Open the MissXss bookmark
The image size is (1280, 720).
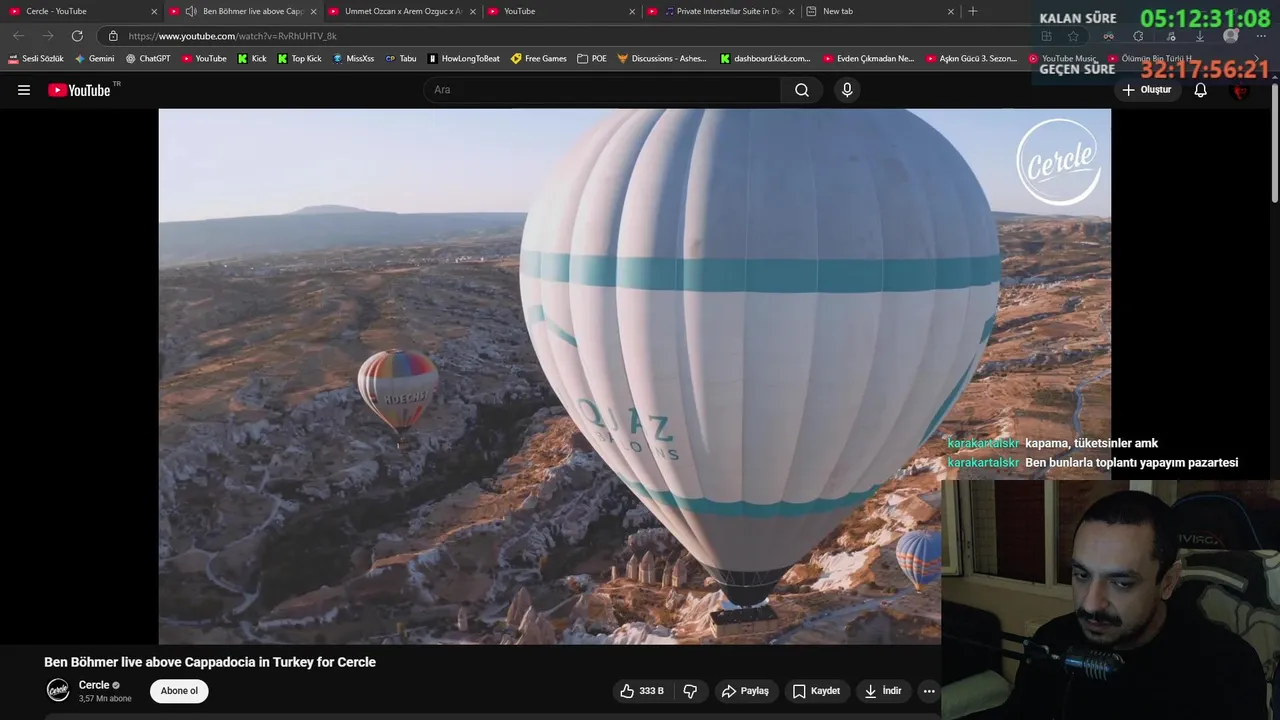353,59
